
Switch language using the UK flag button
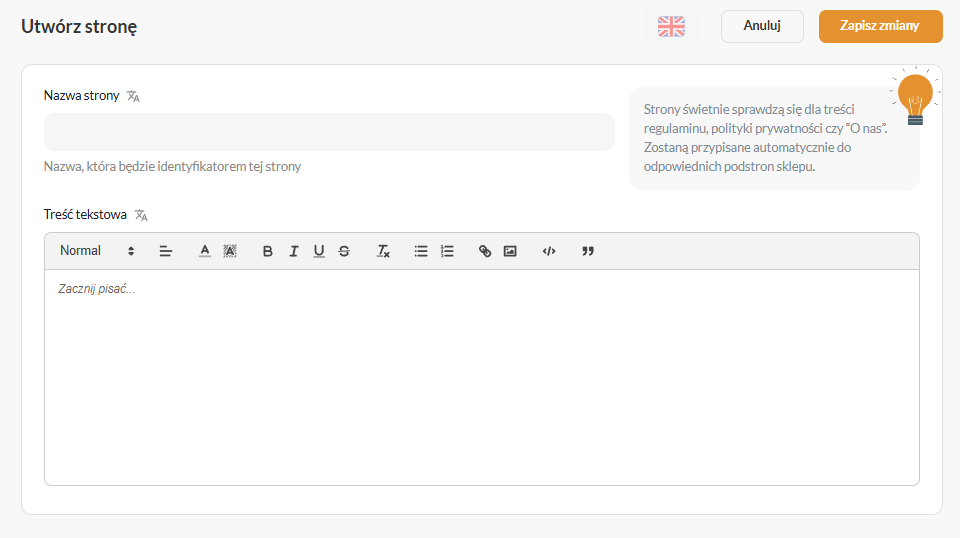point(671,26)
